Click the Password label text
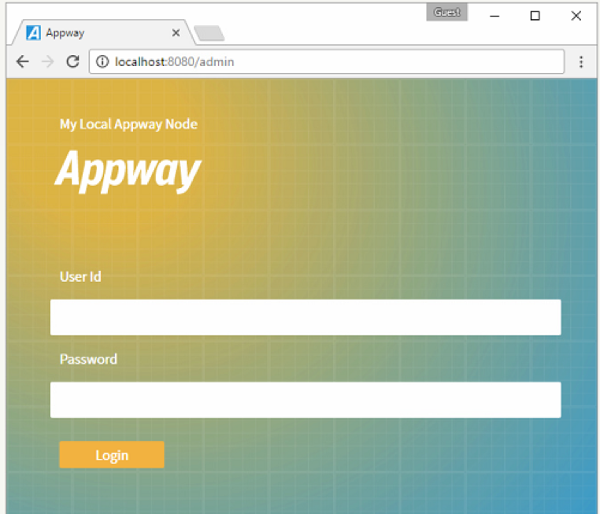600x514 pixels. click(x=88, y=359)
